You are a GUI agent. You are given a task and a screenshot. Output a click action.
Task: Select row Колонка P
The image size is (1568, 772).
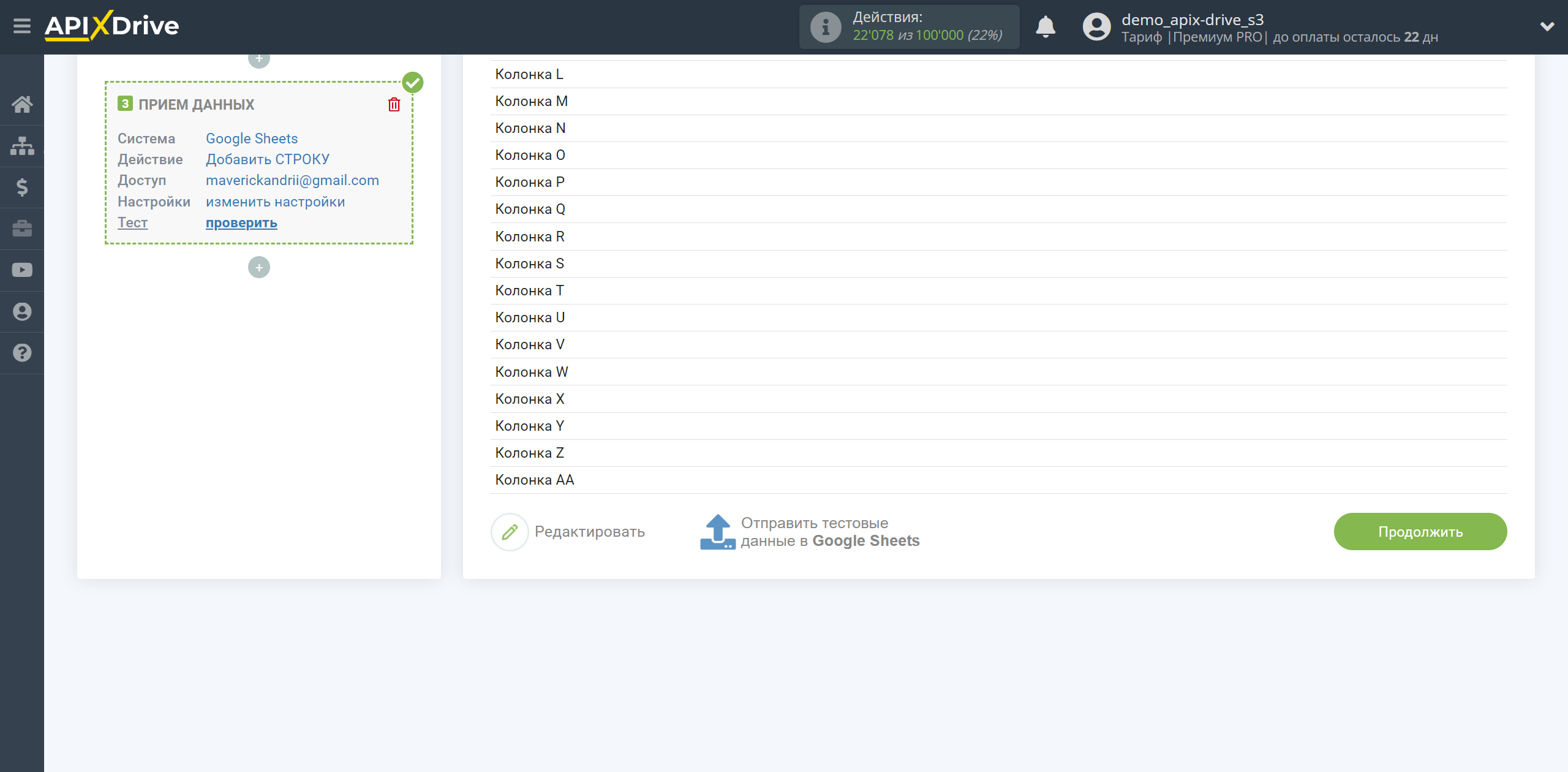pyautogui.click(x=998, y=183)
